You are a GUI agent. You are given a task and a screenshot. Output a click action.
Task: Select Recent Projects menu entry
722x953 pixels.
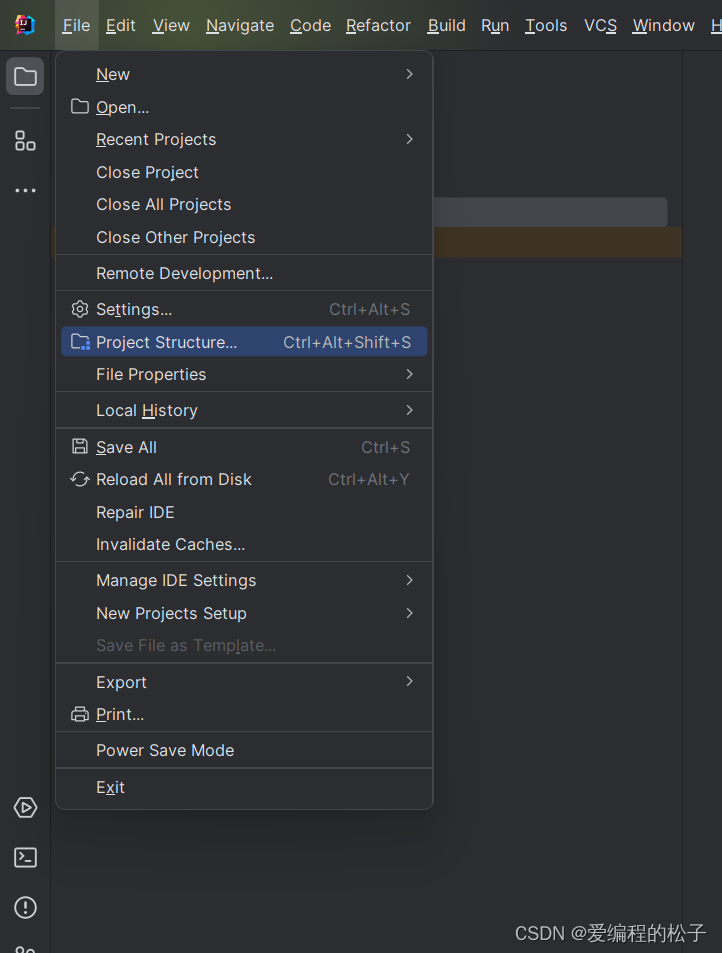244,139
